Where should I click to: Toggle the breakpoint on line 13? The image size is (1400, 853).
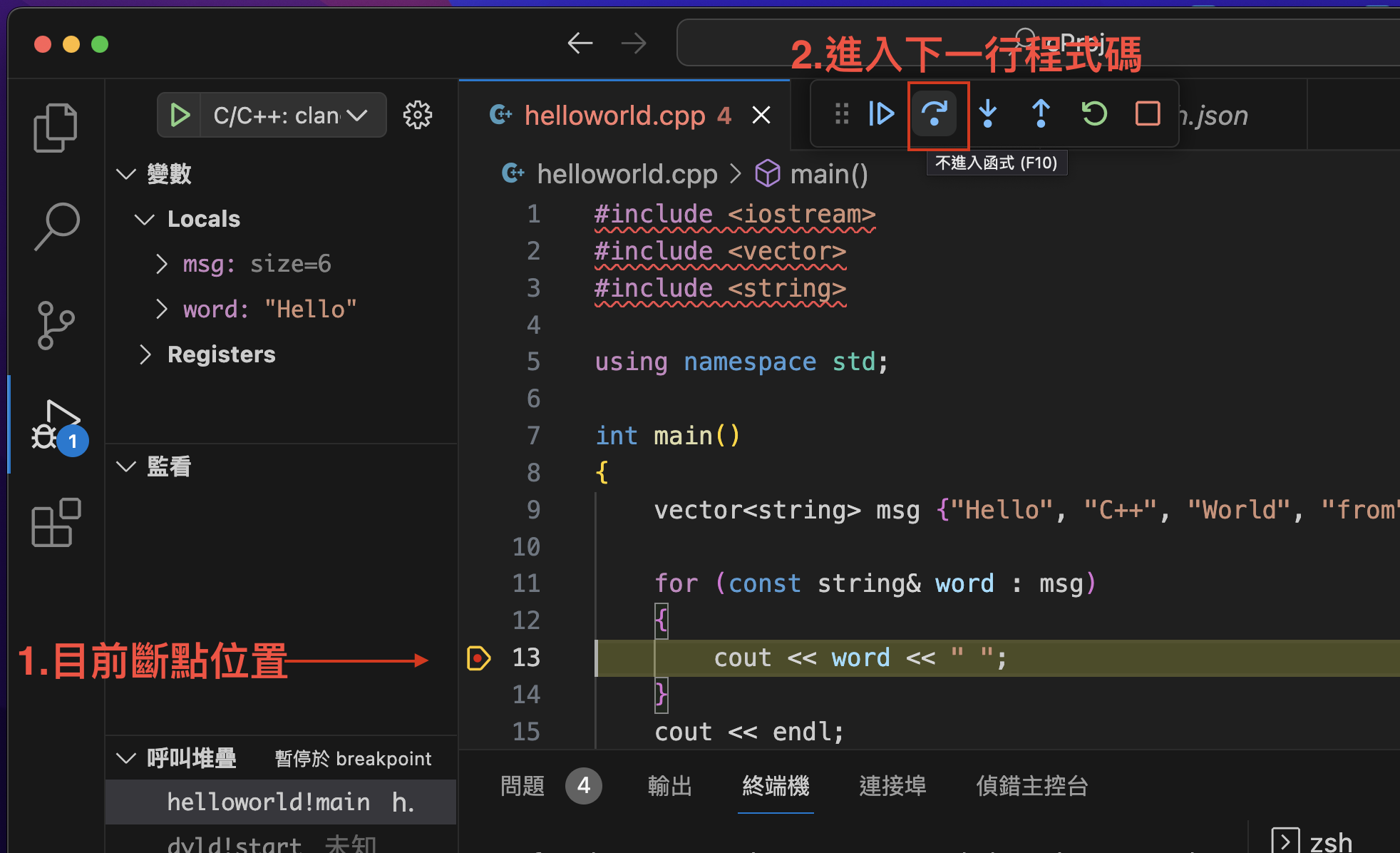click(x=478, y=658)
